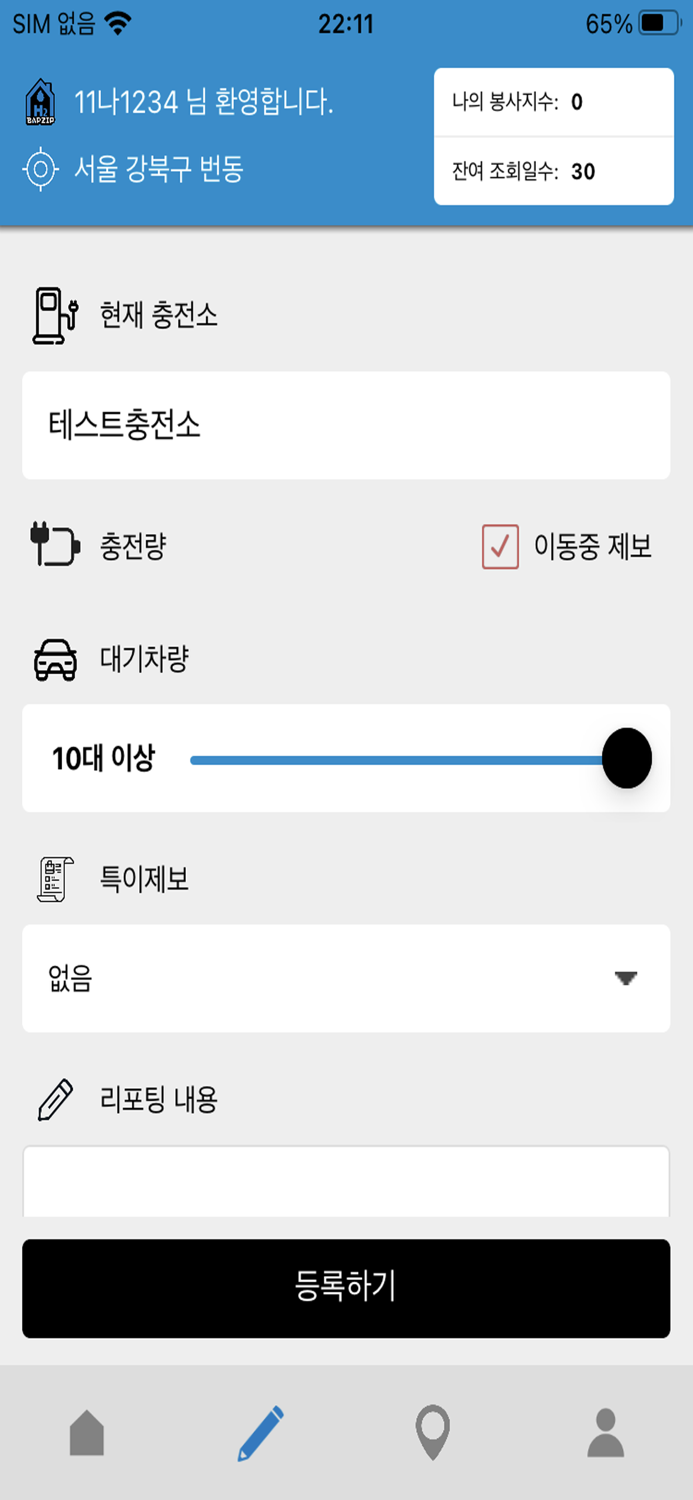Image resolution: width=693 pixels, height=1500 pixels.
Task: Click the current charging station (현재 충전소) icon
Action: [x=52, y=313]
